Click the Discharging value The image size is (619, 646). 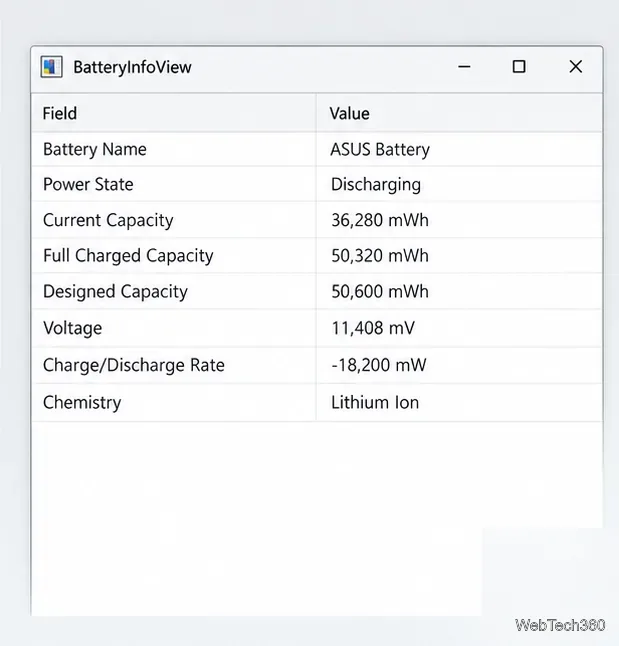[x=376, y=185]
